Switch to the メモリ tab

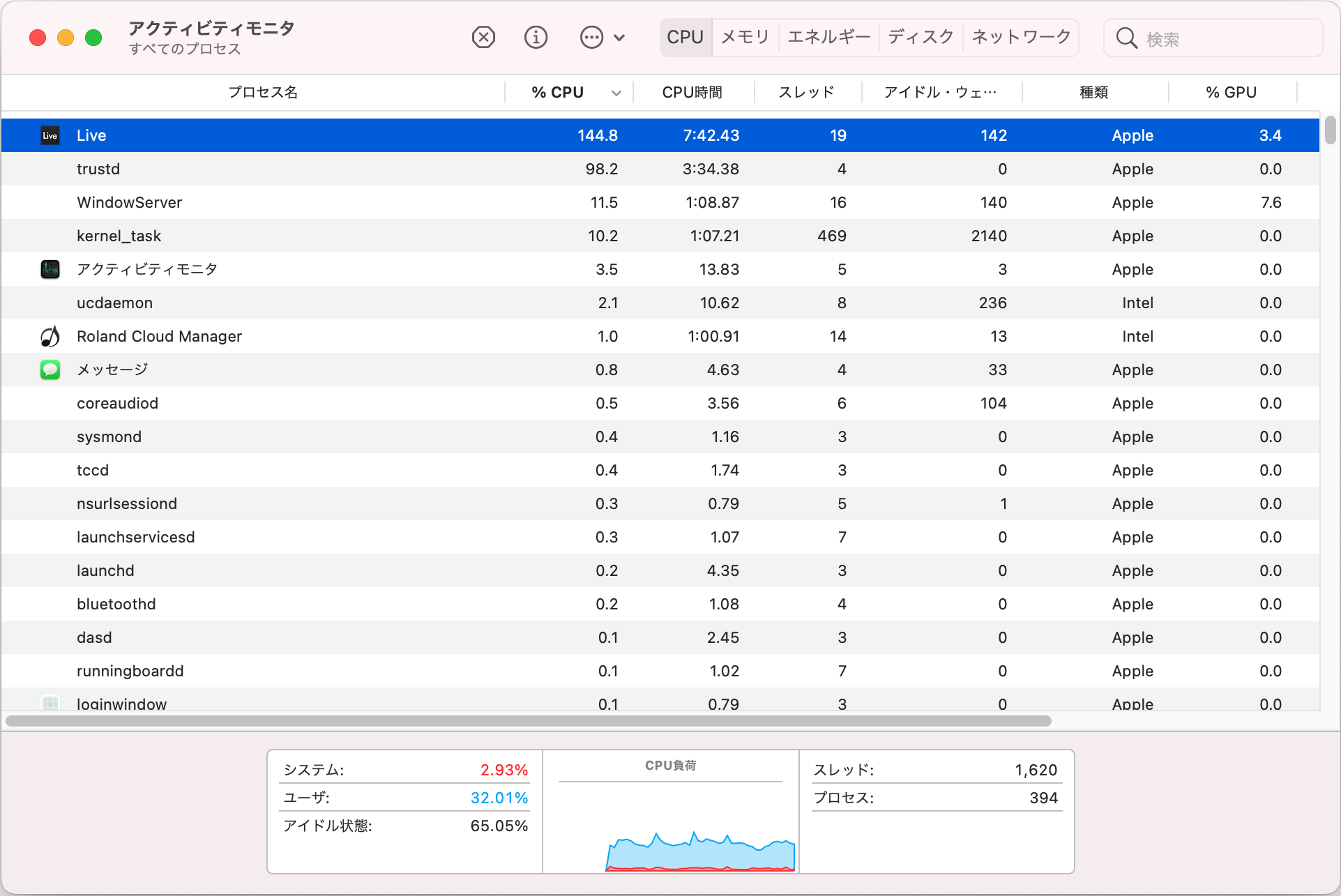point(745,37)
